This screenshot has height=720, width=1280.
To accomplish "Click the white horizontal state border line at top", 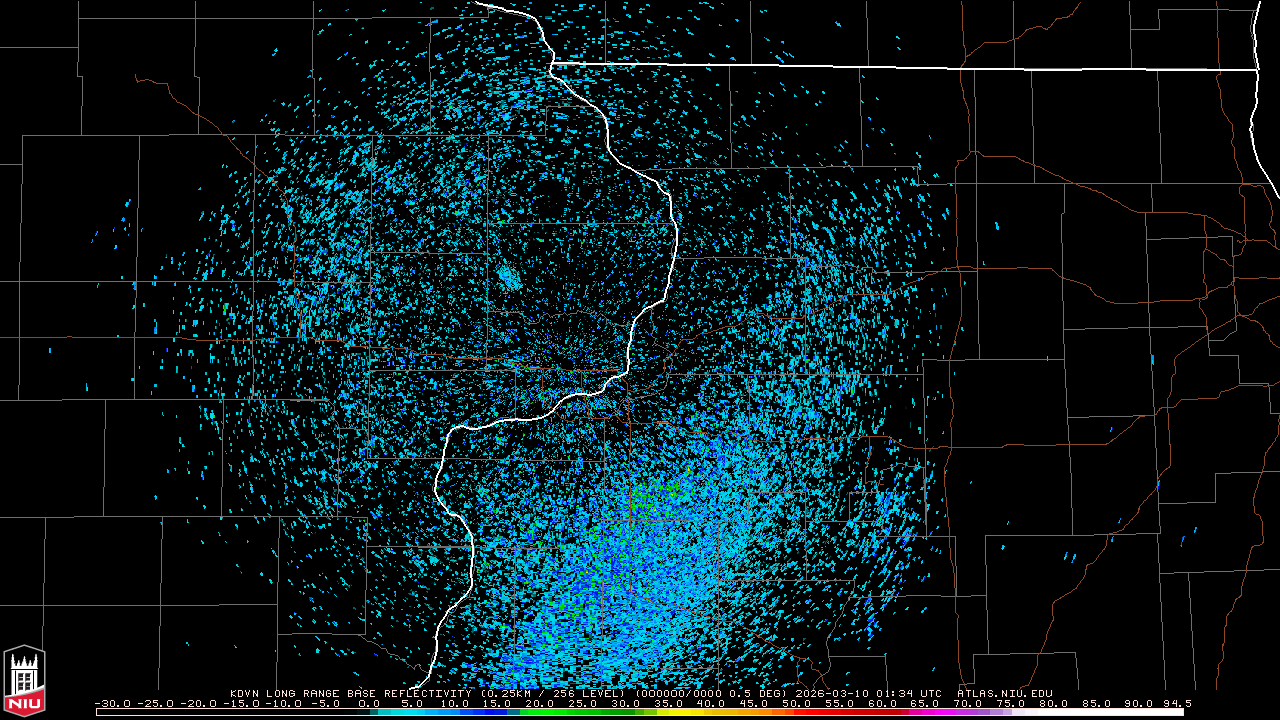I will click(900, 68).
